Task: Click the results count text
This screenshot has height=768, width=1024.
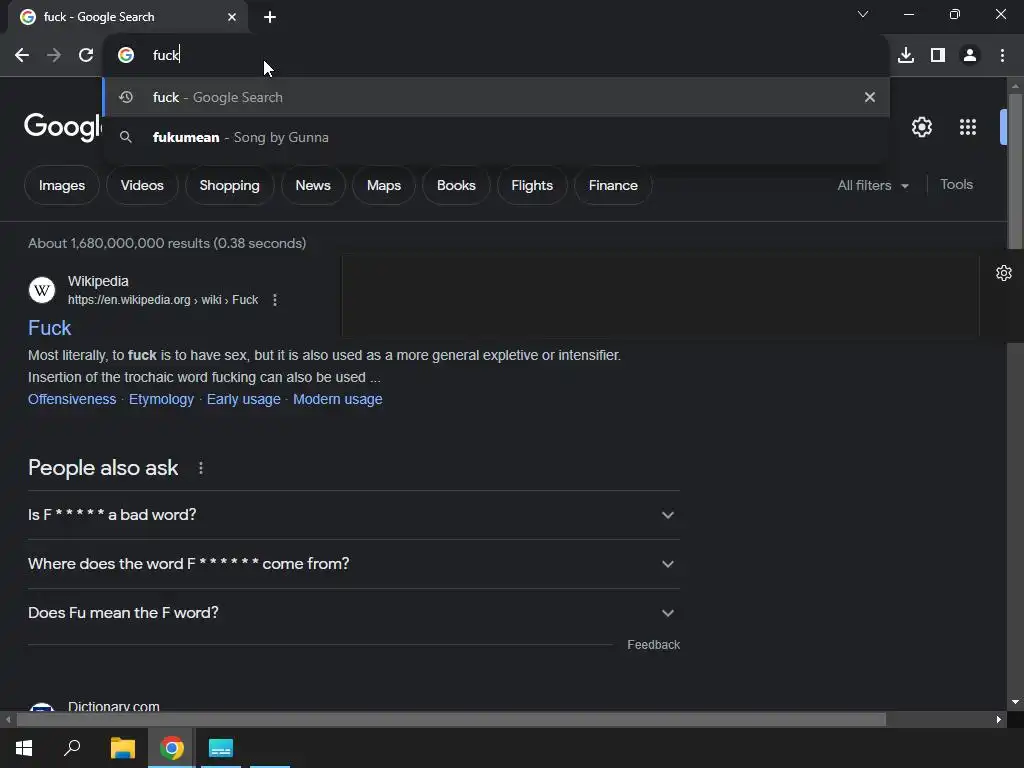Action: click(x=167, y=243)
